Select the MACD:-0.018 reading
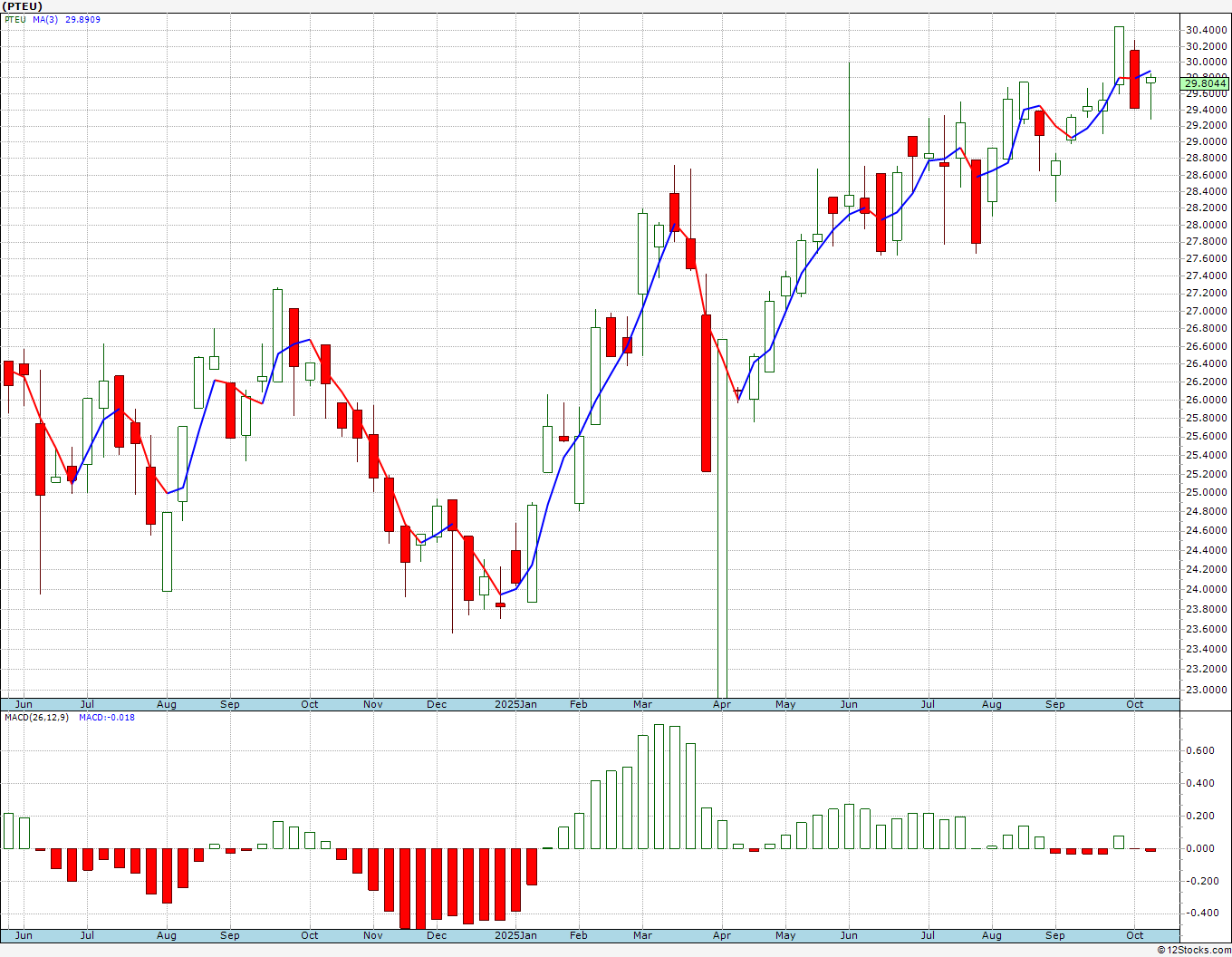 click(x=107, y=718)
